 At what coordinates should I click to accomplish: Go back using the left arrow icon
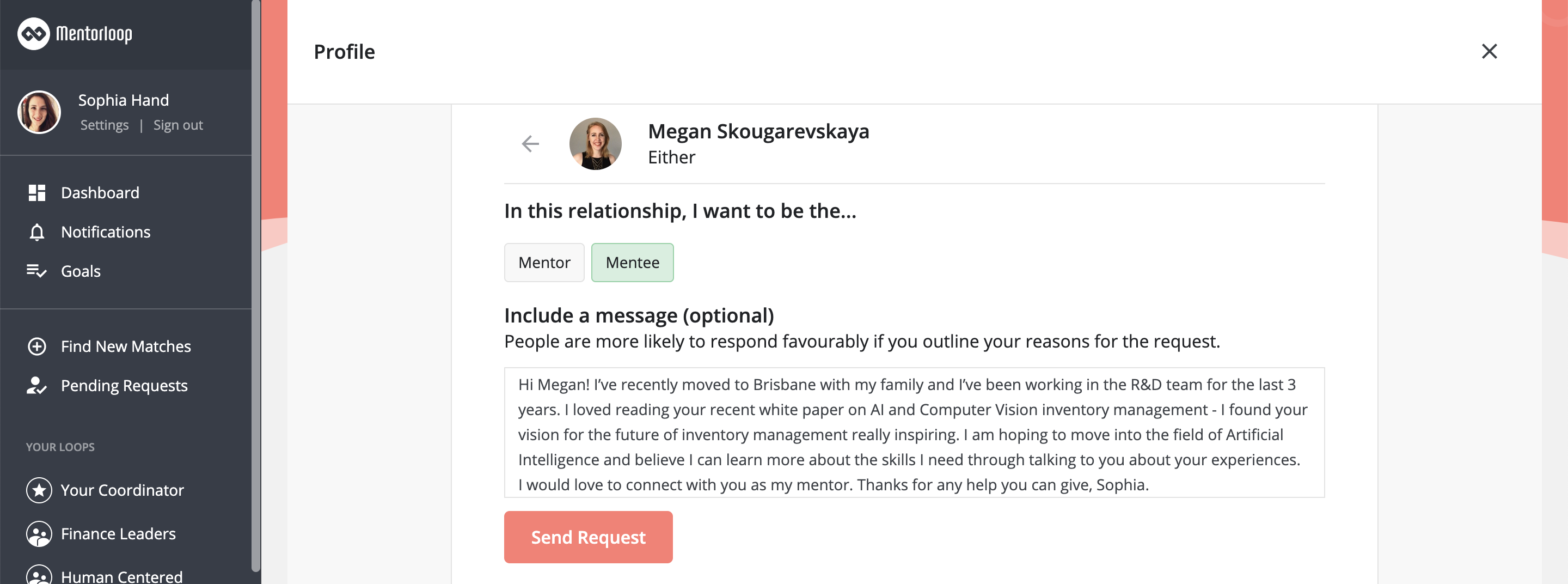[531, 144]
